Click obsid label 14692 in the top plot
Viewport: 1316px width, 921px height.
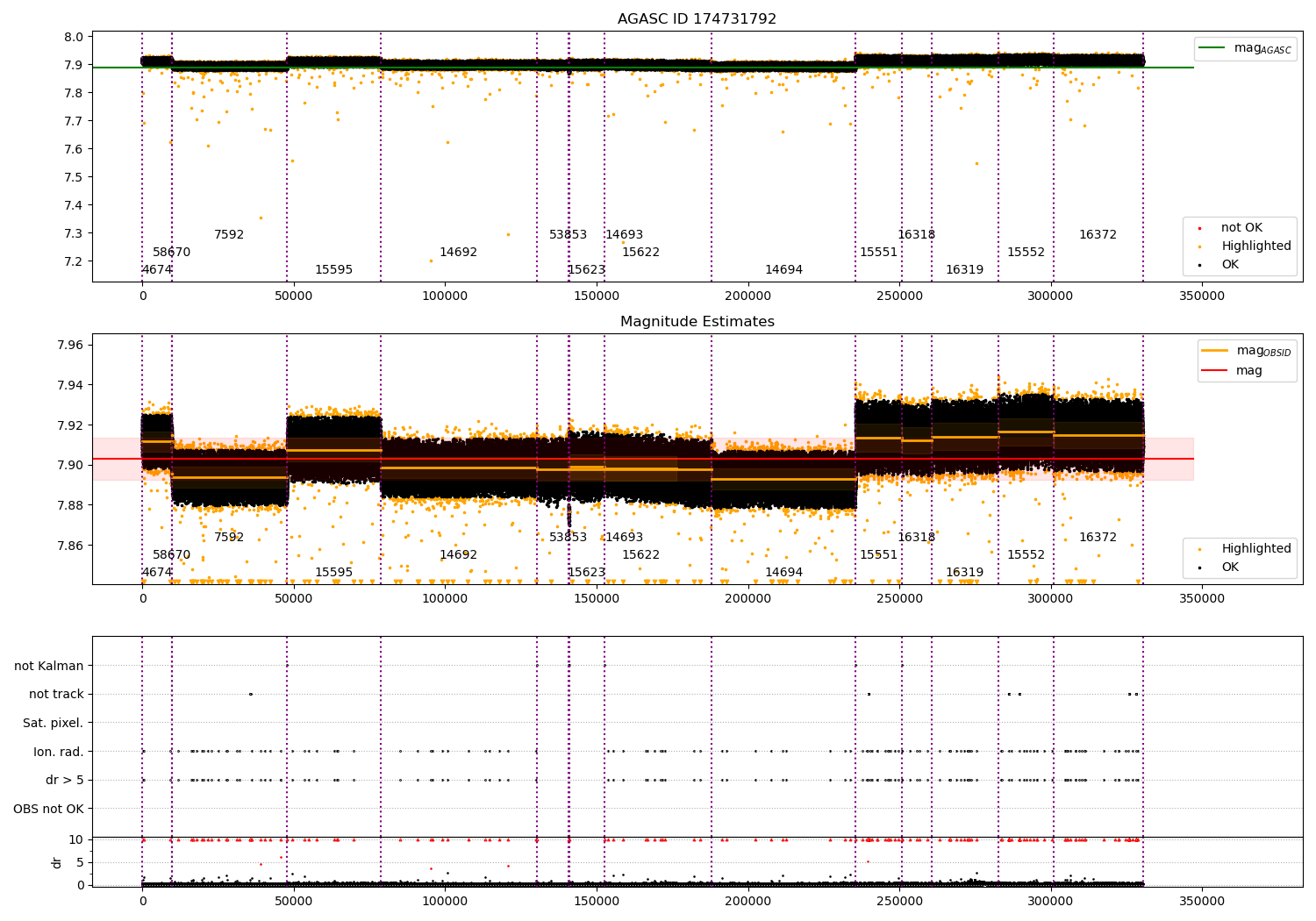[x=458, y=253]
